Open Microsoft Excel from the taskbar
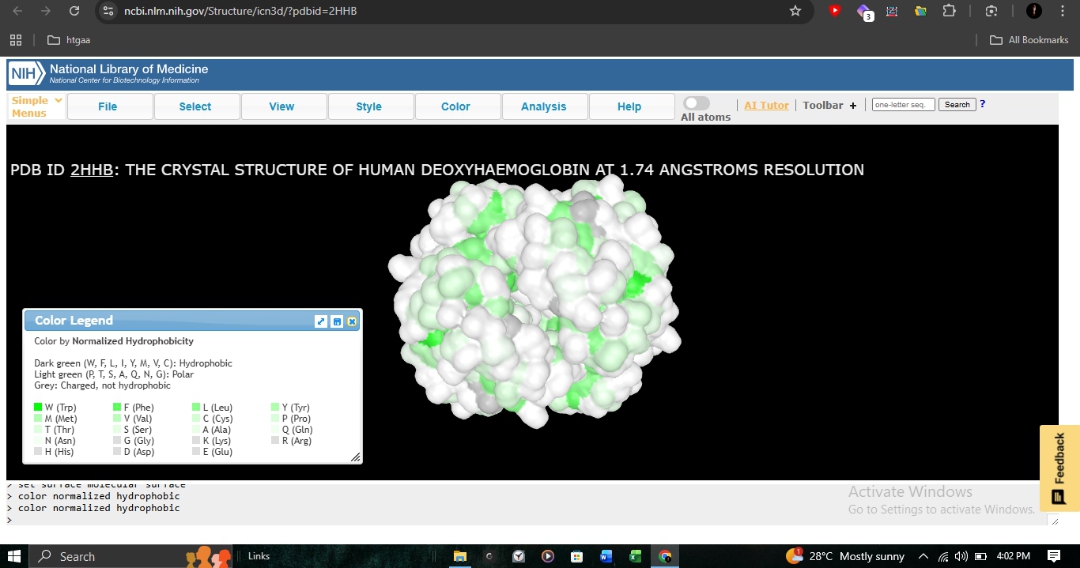 pyautogui.click(x=635, y=556)
